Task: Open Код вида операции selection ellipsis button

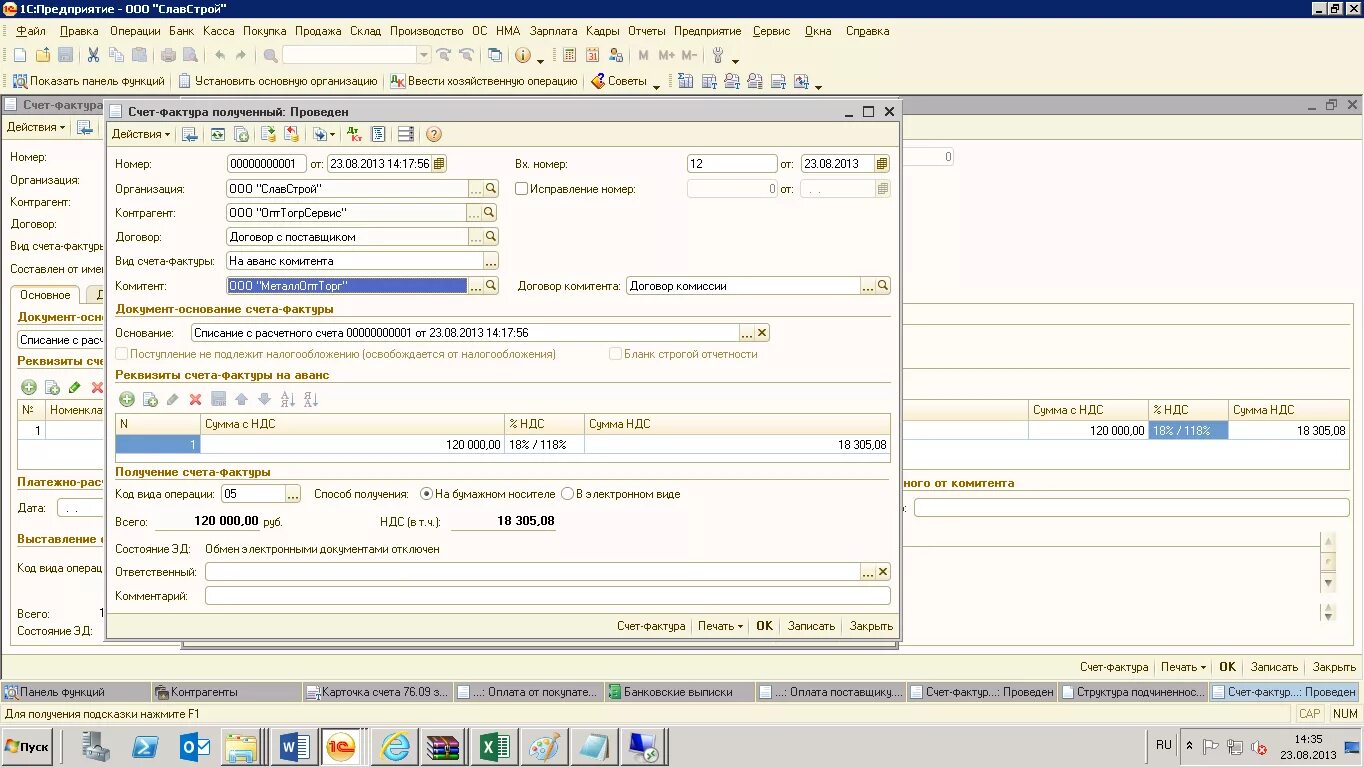Action: click(292, 494)
